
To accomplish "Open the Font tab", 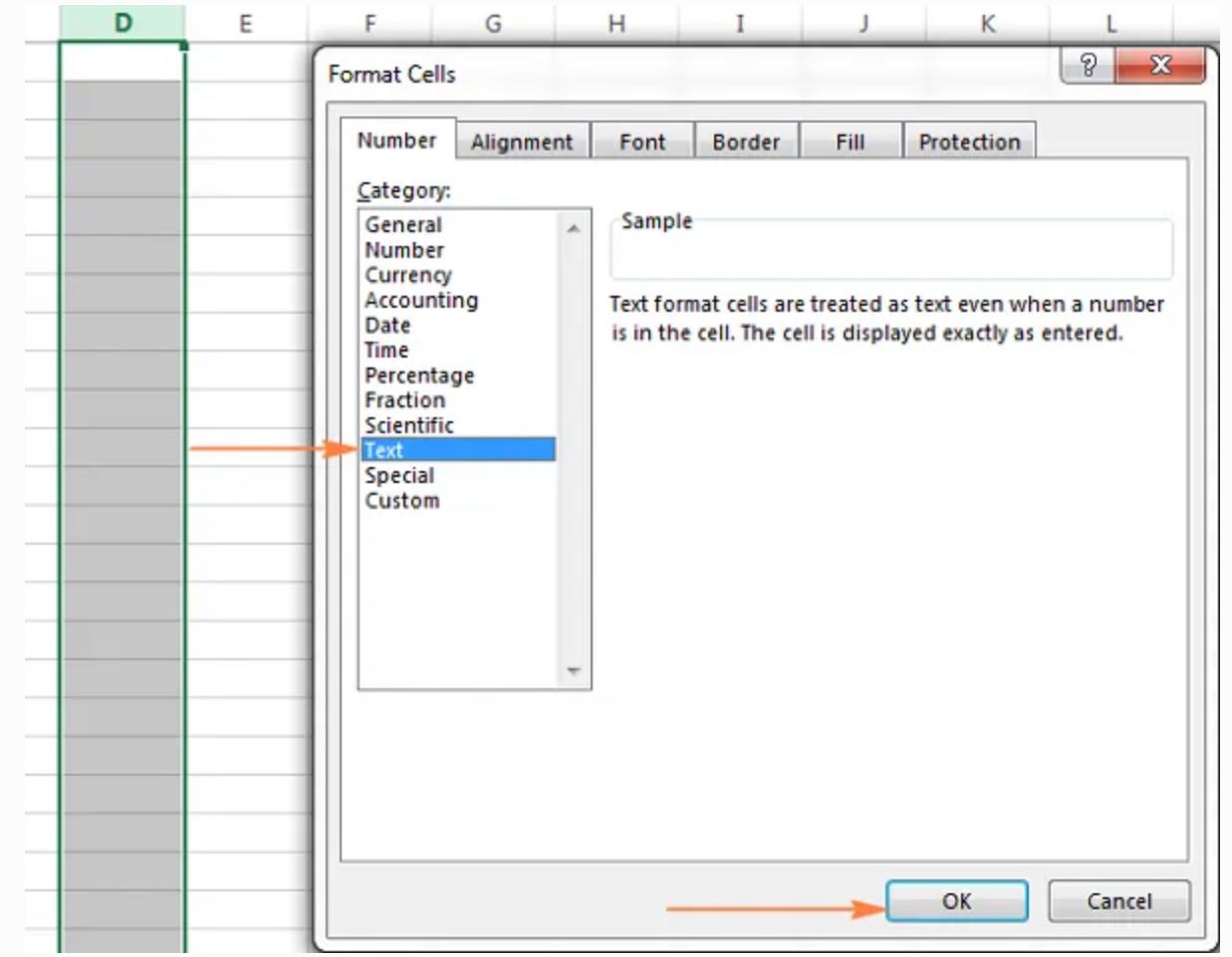I will coord(642,142).
